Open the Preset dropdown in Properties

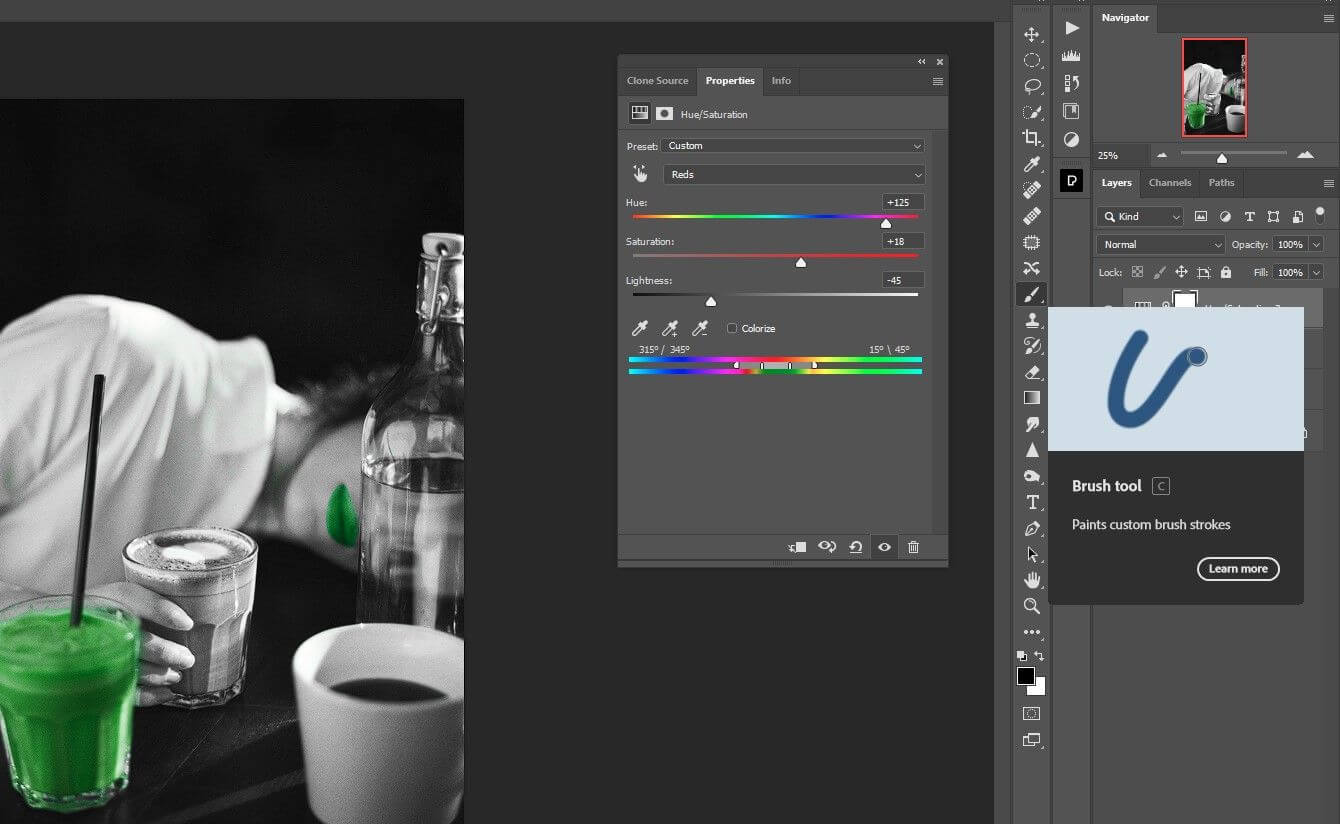point(793,145)
